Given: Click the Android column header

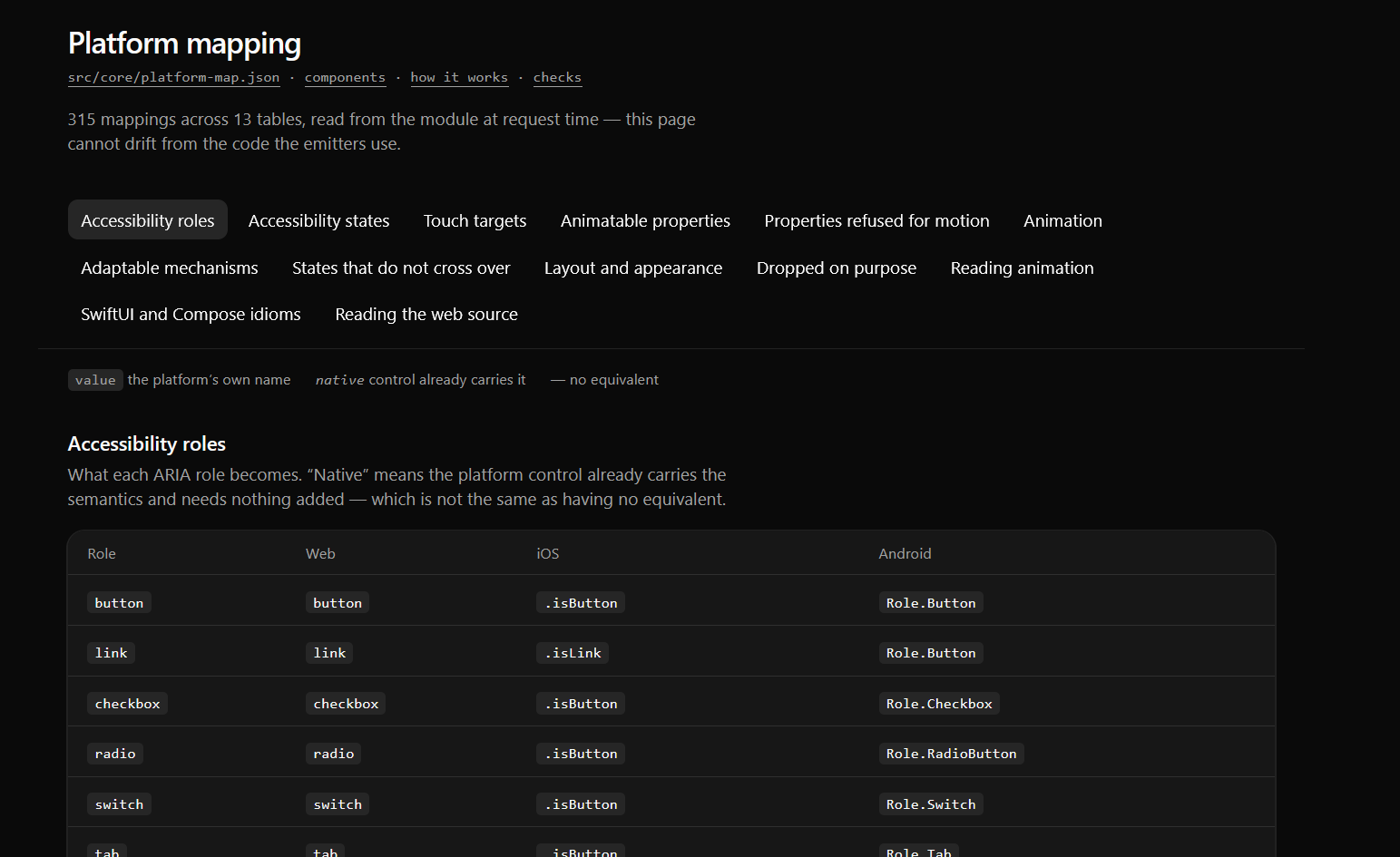Looking at the screenshot, I should (x=905, y=553).
